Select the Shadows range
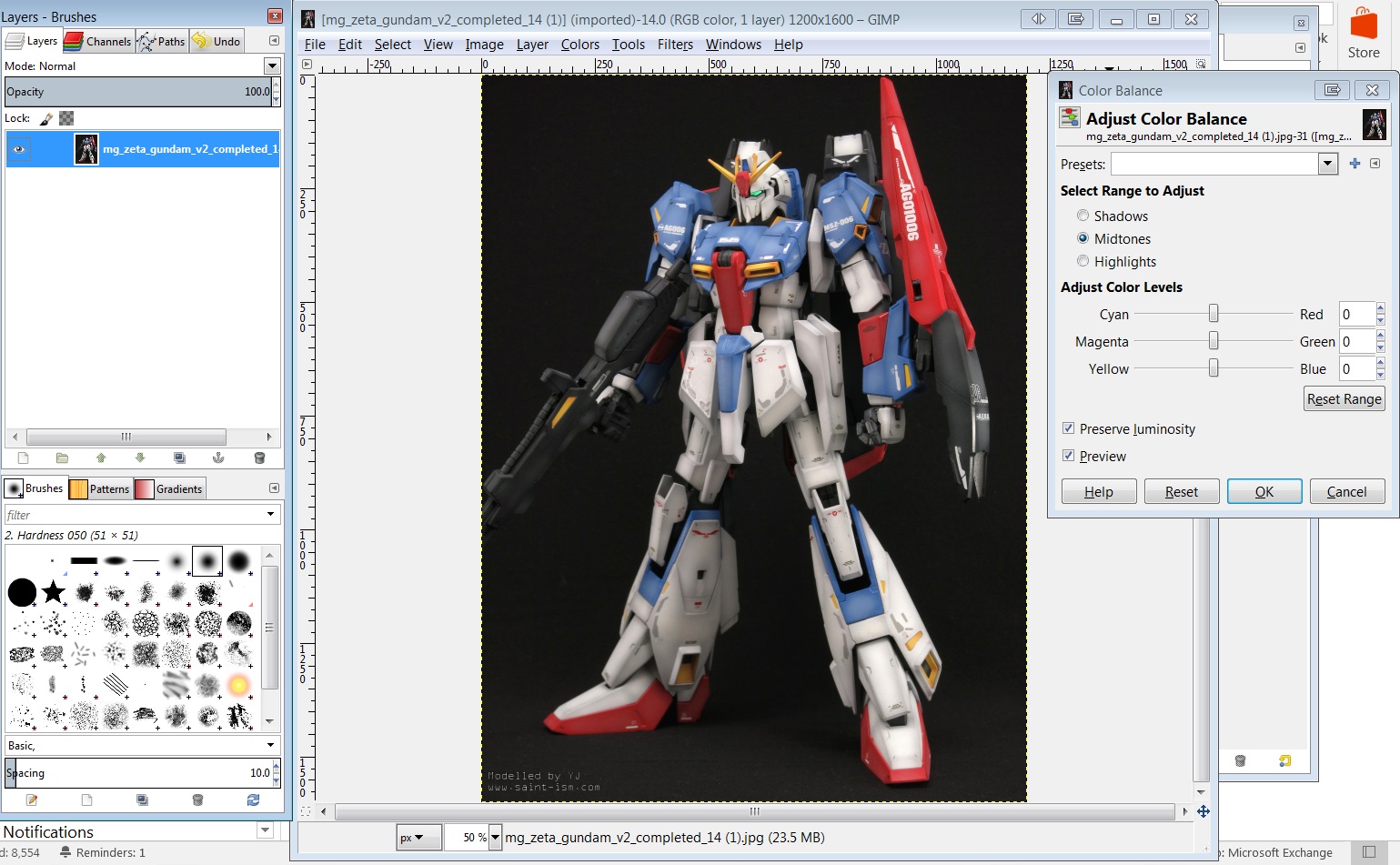Image resolution: width=1400 pixels, height=865 pixels. click(x=1083, y=216)
